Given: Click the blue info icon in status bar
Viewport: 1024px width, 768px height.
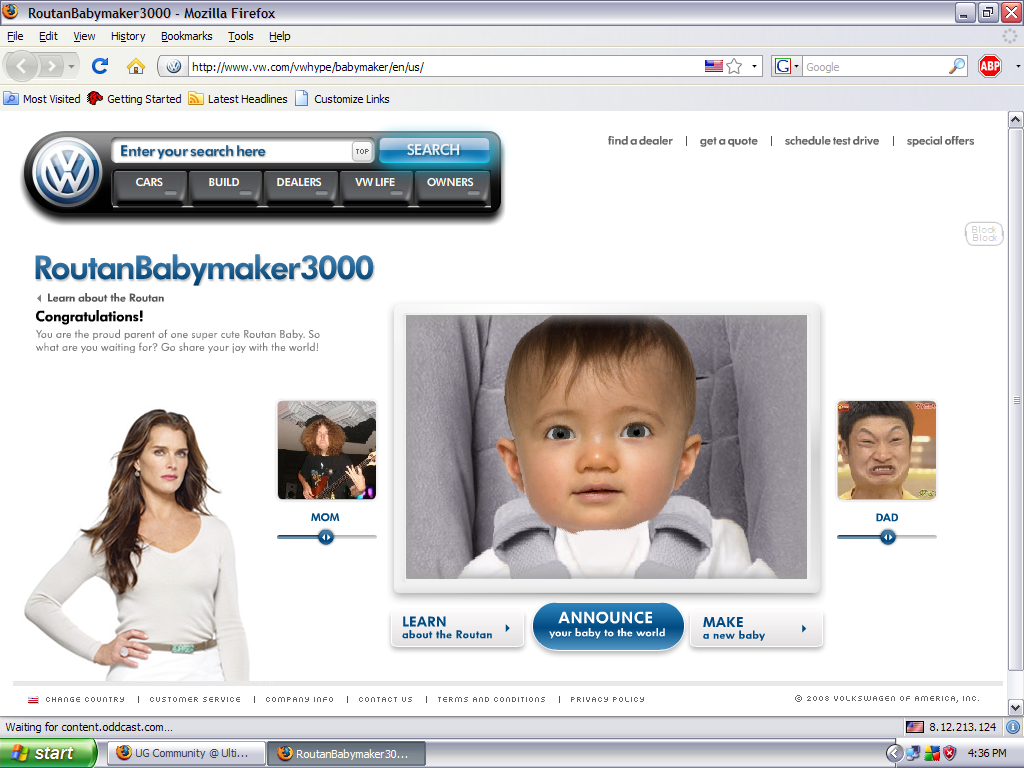Looking at the screenshot, I should [1012, 727].
